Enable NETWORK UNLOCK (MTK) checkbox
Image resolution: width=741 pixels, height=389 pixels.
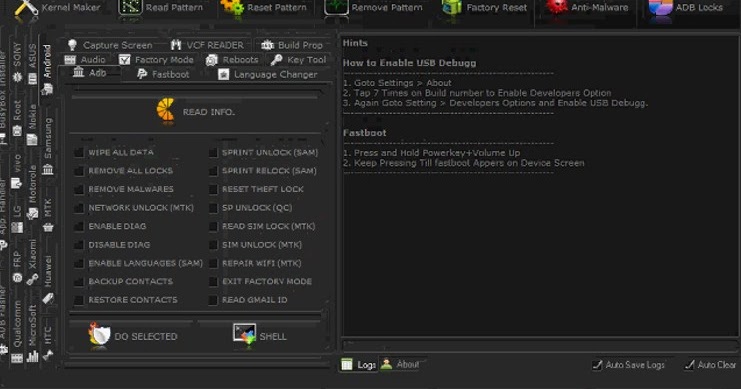tap(79, 208)
